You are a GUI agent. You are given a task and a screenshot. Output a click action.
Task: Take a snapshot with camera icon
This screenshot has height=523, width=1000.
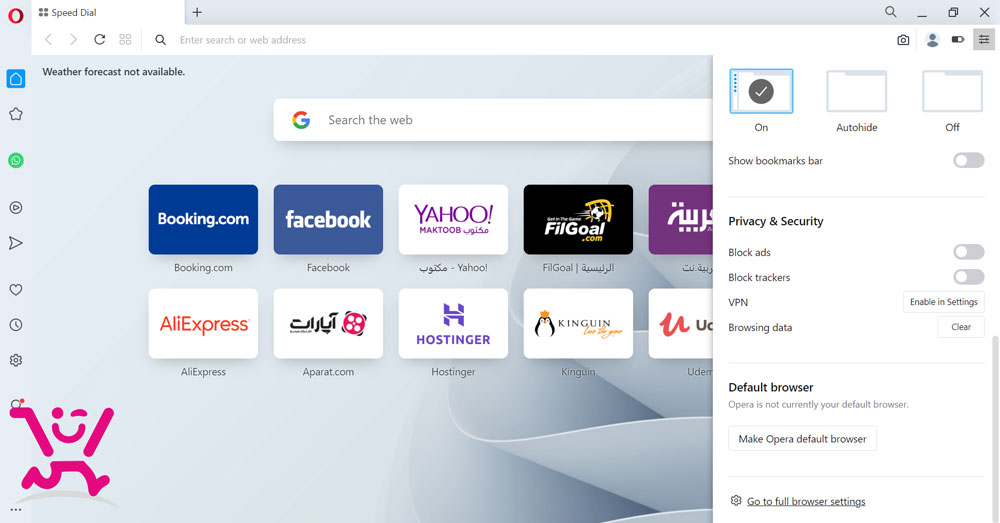pyautogui.click(x=903, y=40)
